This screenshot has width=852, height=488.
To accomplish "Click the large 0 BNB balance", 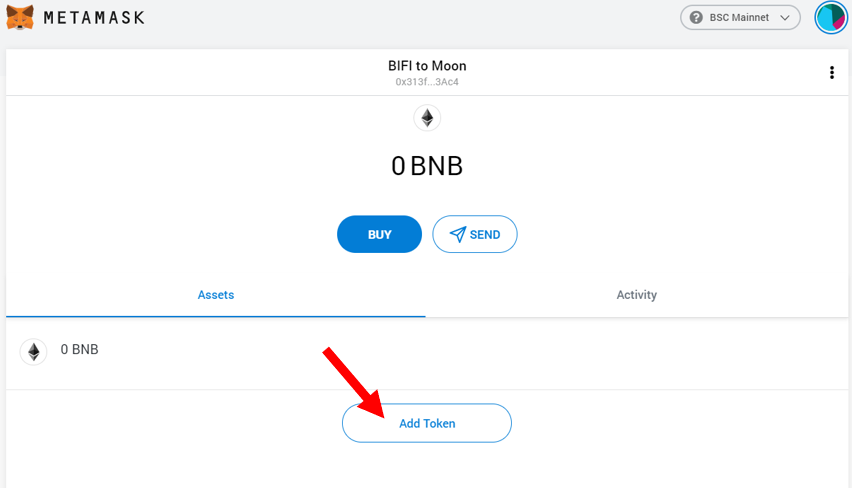I will [427, 166].
